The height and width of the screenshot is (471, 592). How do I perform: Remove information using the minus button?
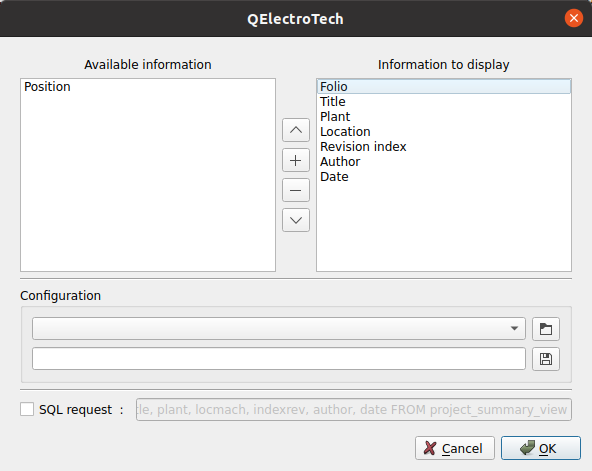click(296, 190)
